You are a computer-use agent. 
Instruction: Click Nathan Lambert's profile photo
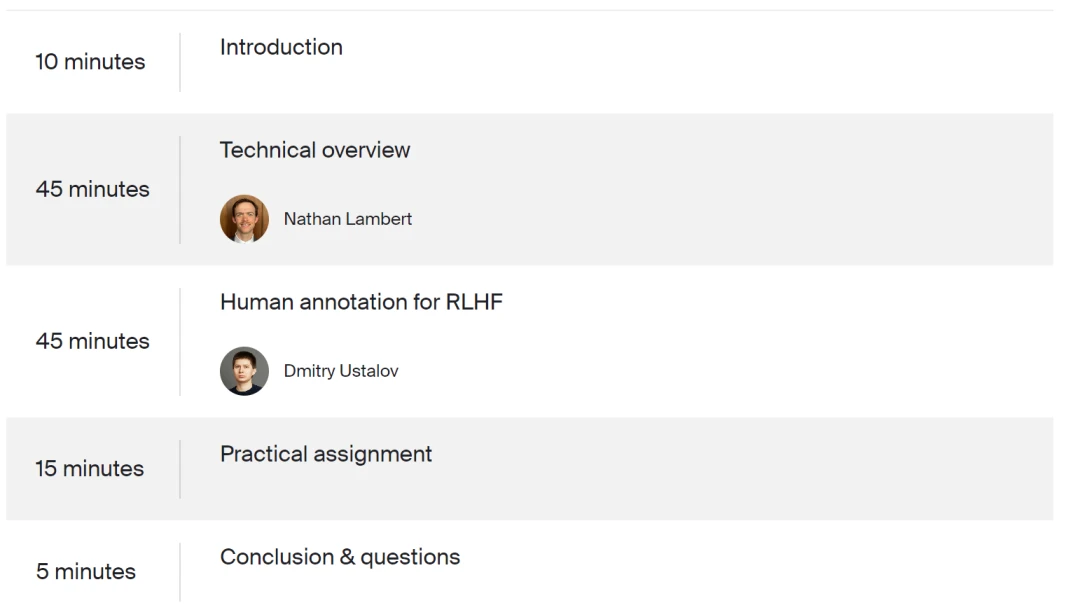click(x=244, y=219)
